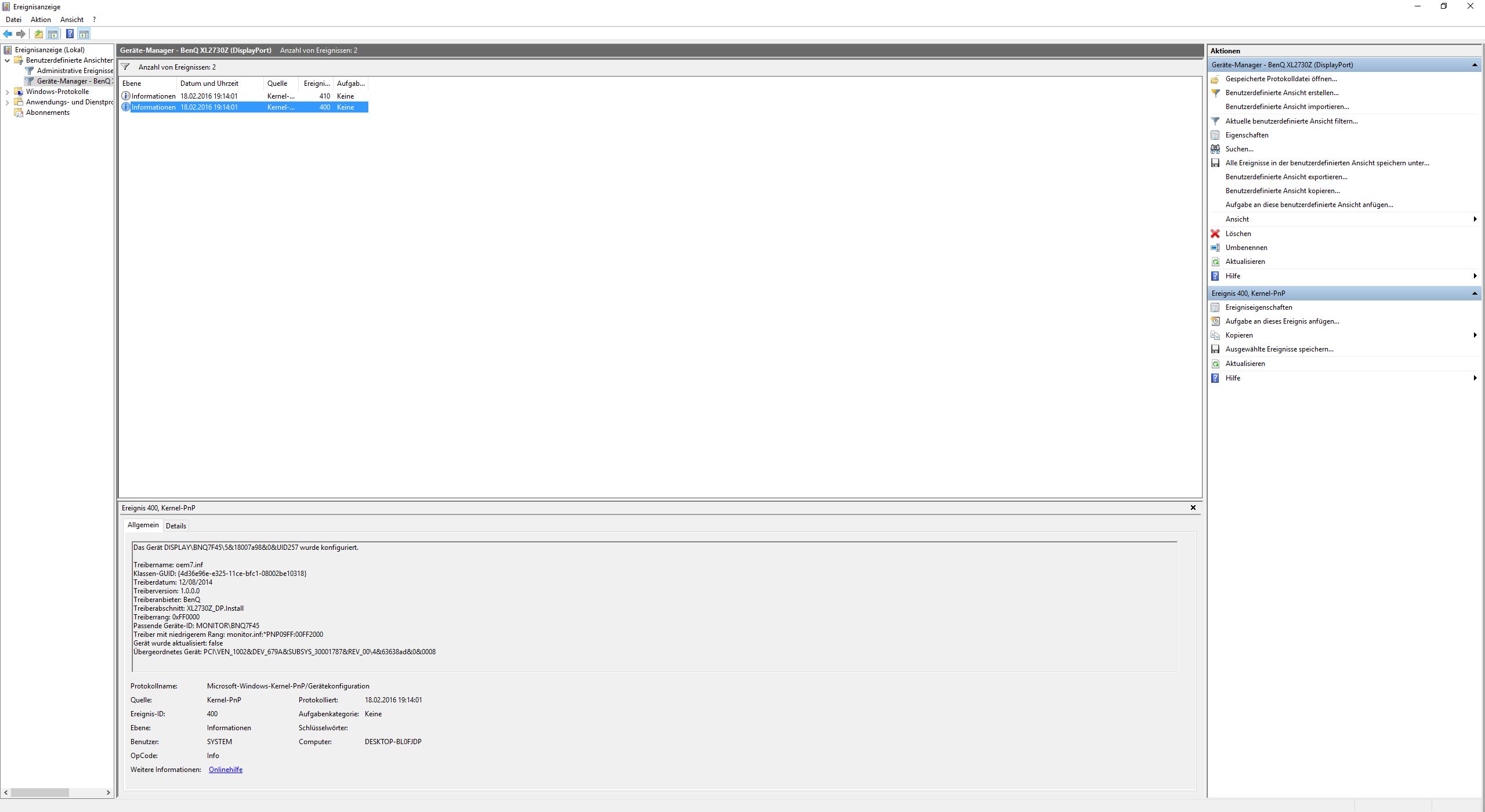
Task: Click the Umbenennen rename icon
Action: [x=1215, y=248]
